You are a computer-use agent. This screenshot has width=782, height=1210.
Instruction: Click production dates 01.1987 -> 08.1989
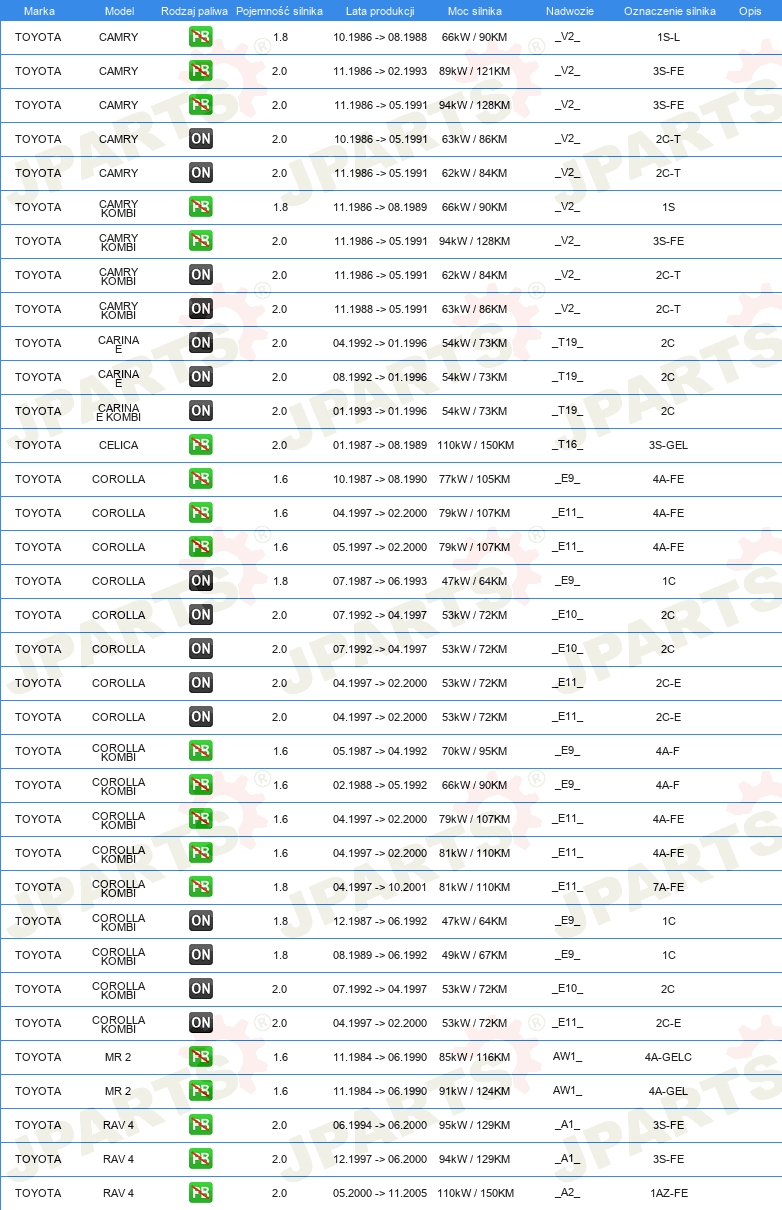click(x=381, y=445)
